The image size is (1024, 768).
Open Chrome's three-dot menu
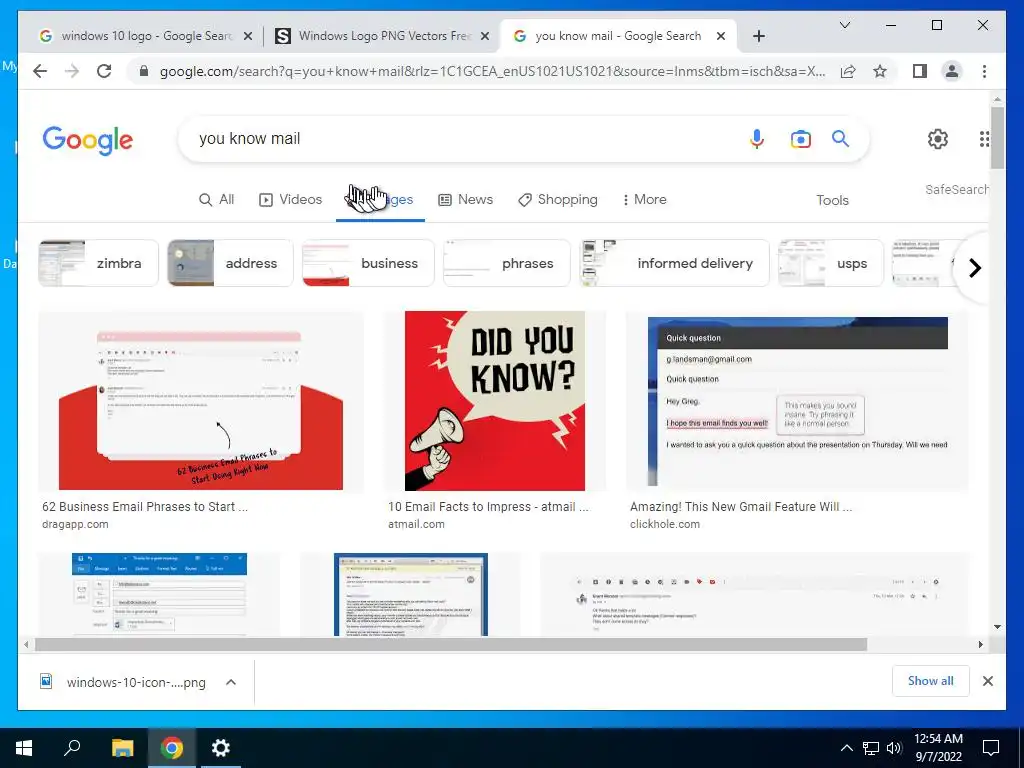[x=984, y=71]
